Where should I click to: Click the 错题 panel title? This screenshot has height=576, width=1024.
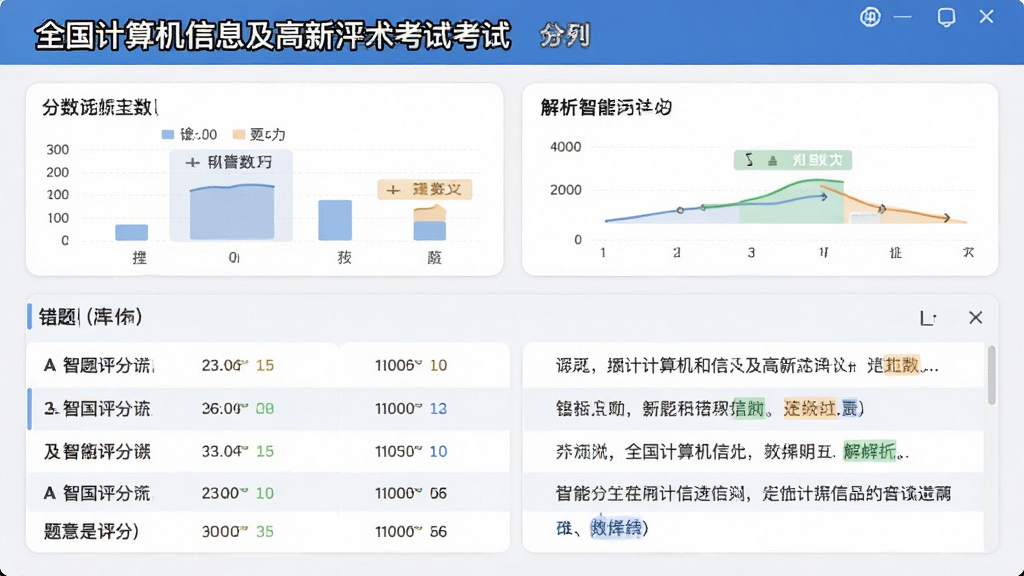pos(90,317)
